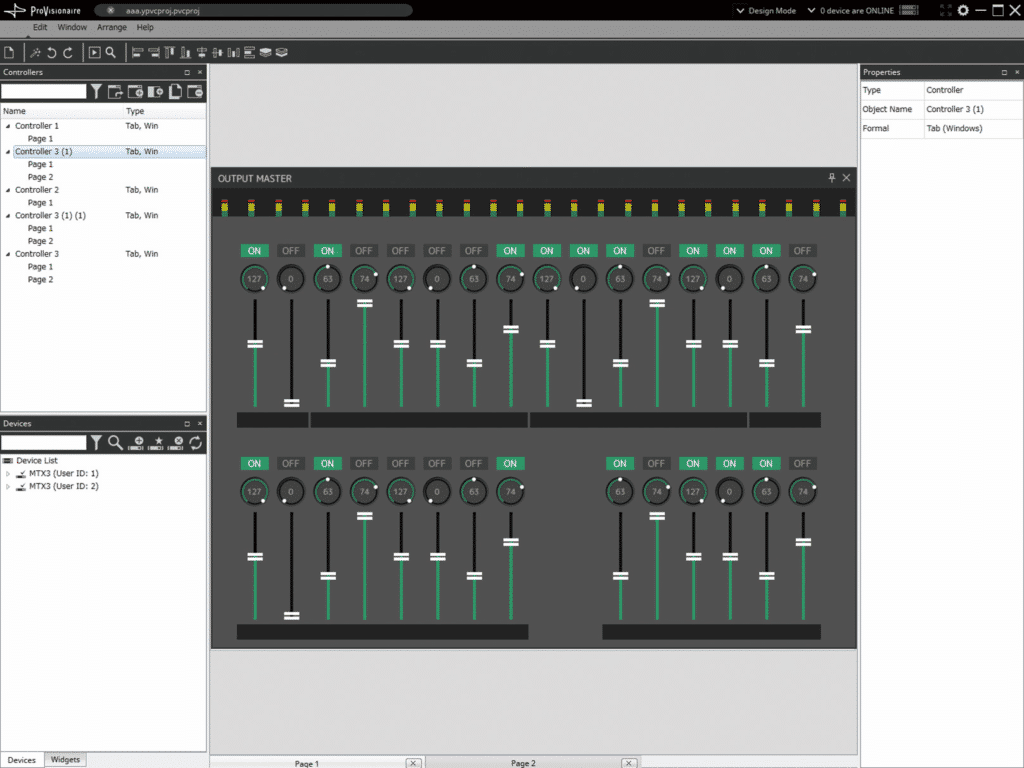This screenshot has width=1024, height=768.
Task: Toggle the last OFF button in top row
Action: [802, 251]
